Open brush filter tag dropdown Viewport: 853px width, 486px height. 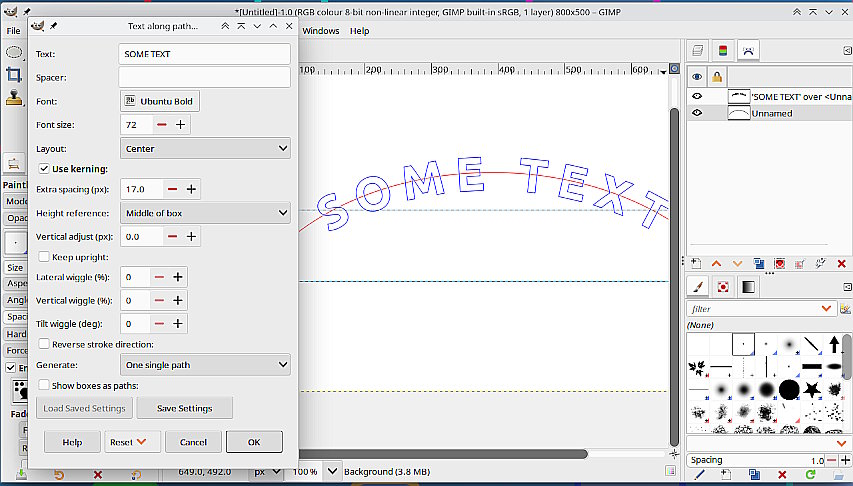click(x=826, y=309)
